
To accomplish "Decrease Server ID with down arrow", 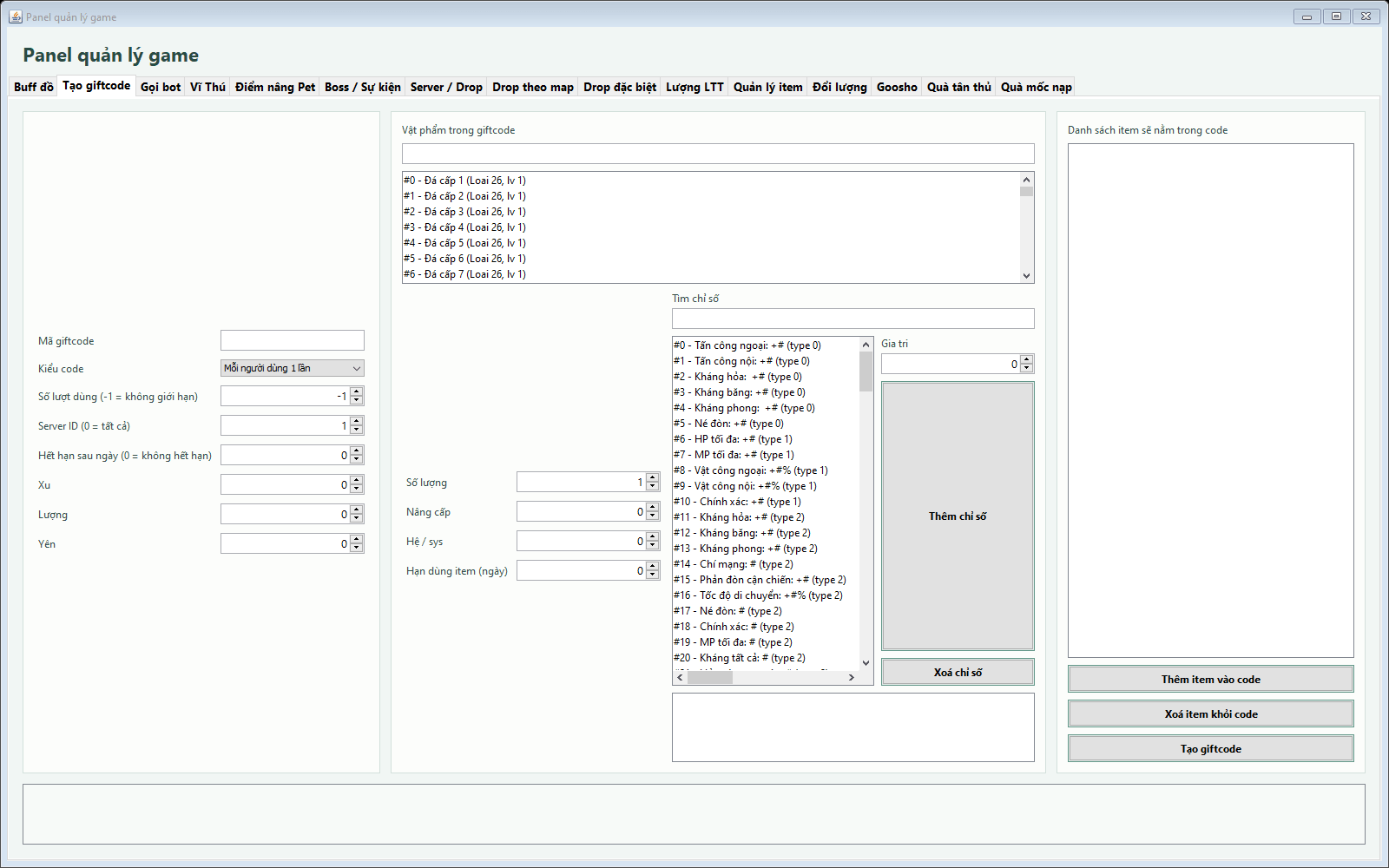I will click(x=357, y=431).
